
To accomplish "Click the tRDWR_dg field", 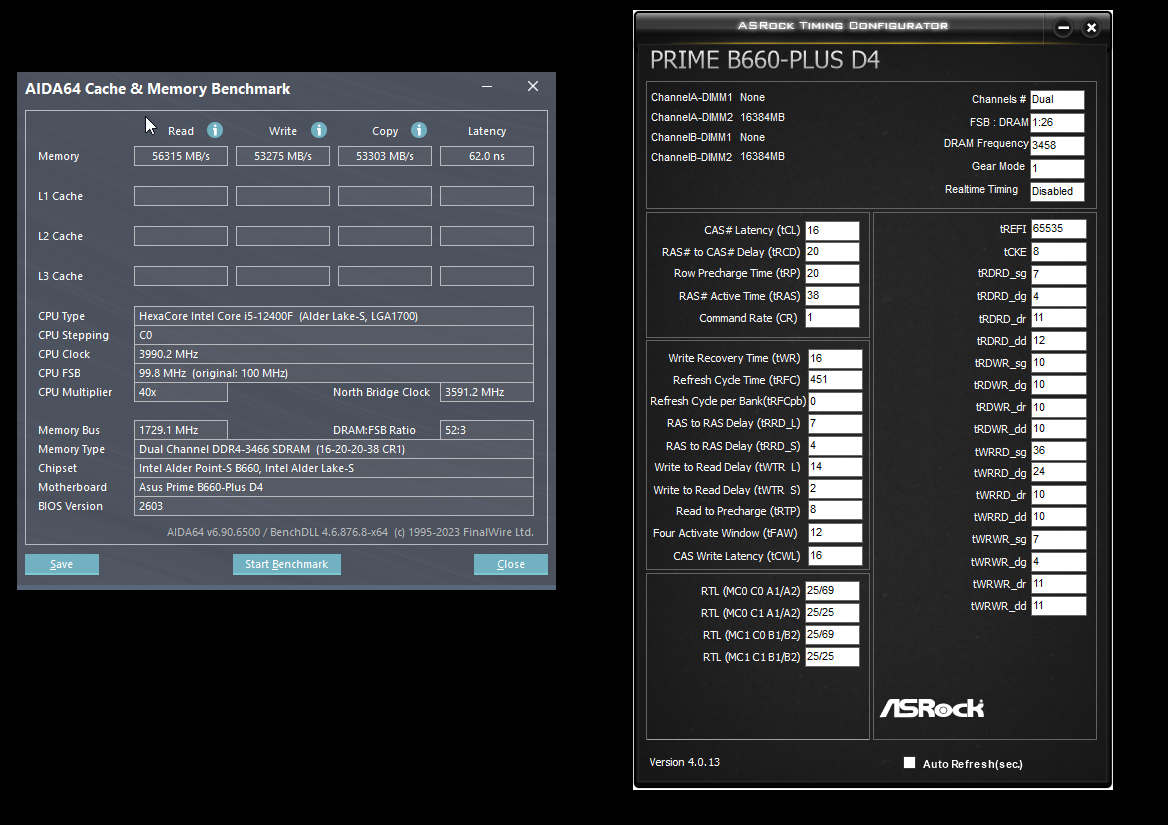I will pos(1058,385).
